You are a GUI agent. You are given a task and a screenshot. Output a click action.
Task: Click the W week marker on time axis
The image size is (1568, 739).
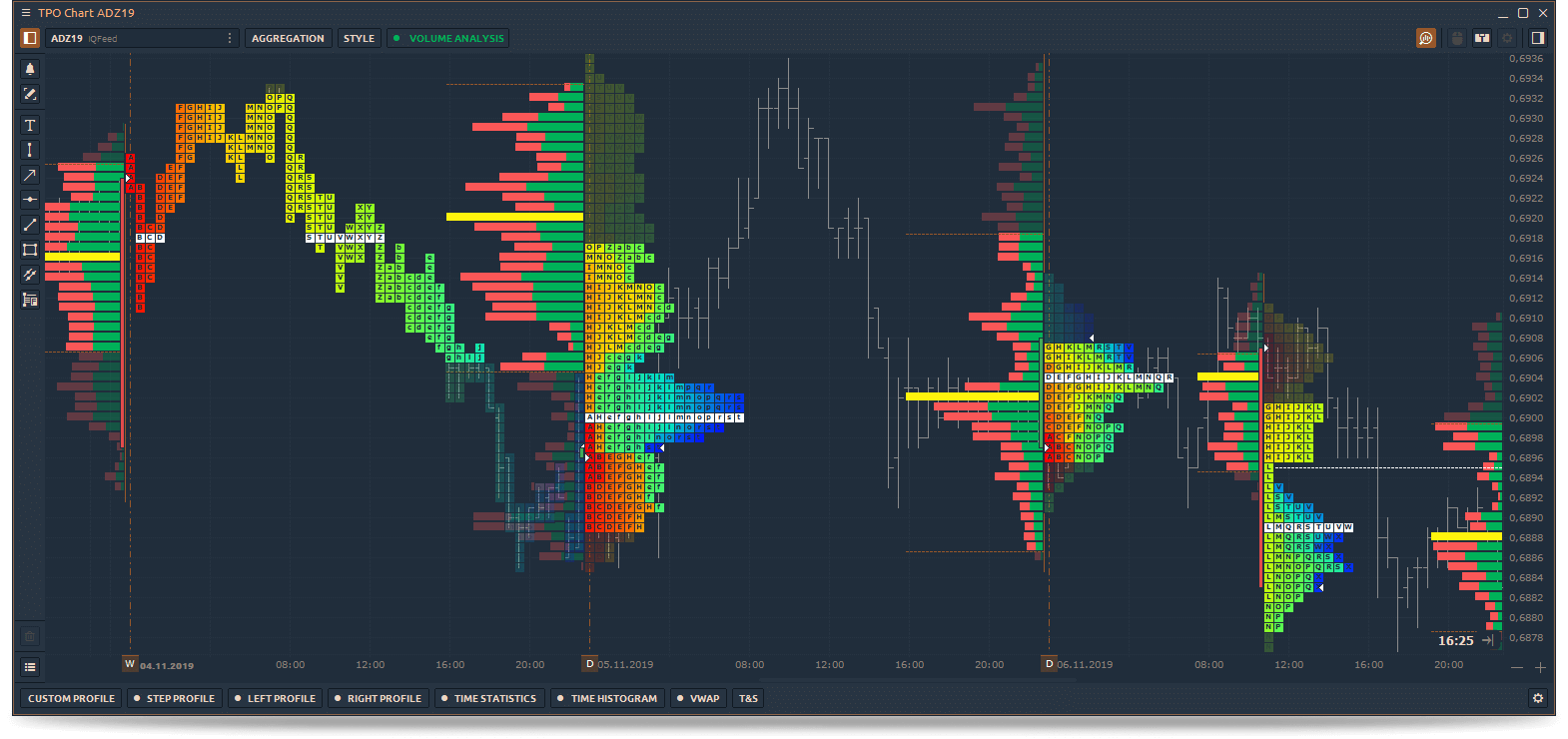(x=130, y=664)
